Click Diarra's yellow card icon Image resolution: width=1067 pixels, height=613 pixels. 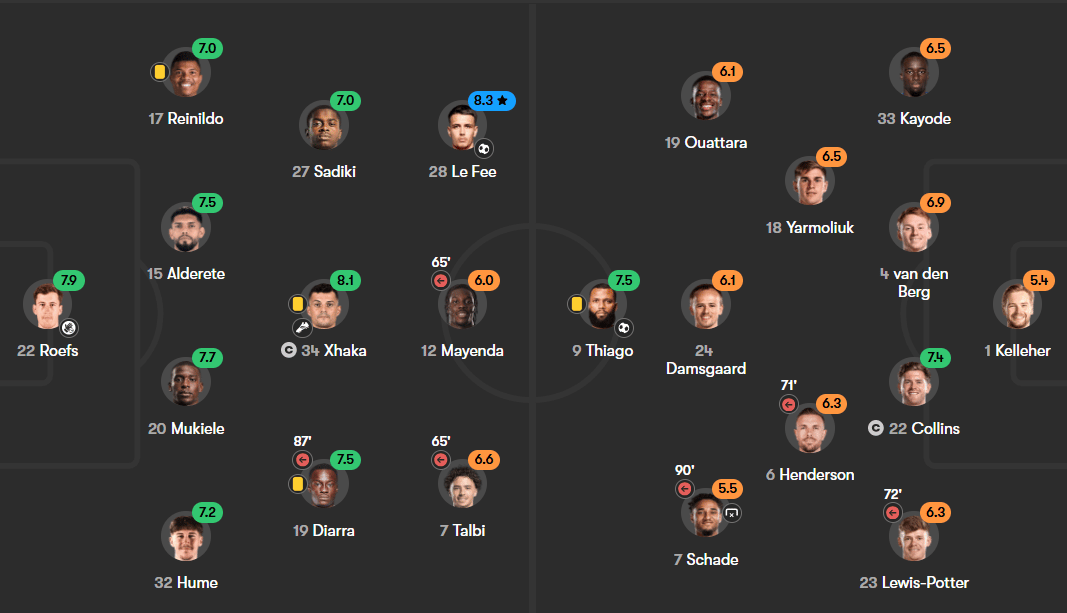(x=297, y=484)
